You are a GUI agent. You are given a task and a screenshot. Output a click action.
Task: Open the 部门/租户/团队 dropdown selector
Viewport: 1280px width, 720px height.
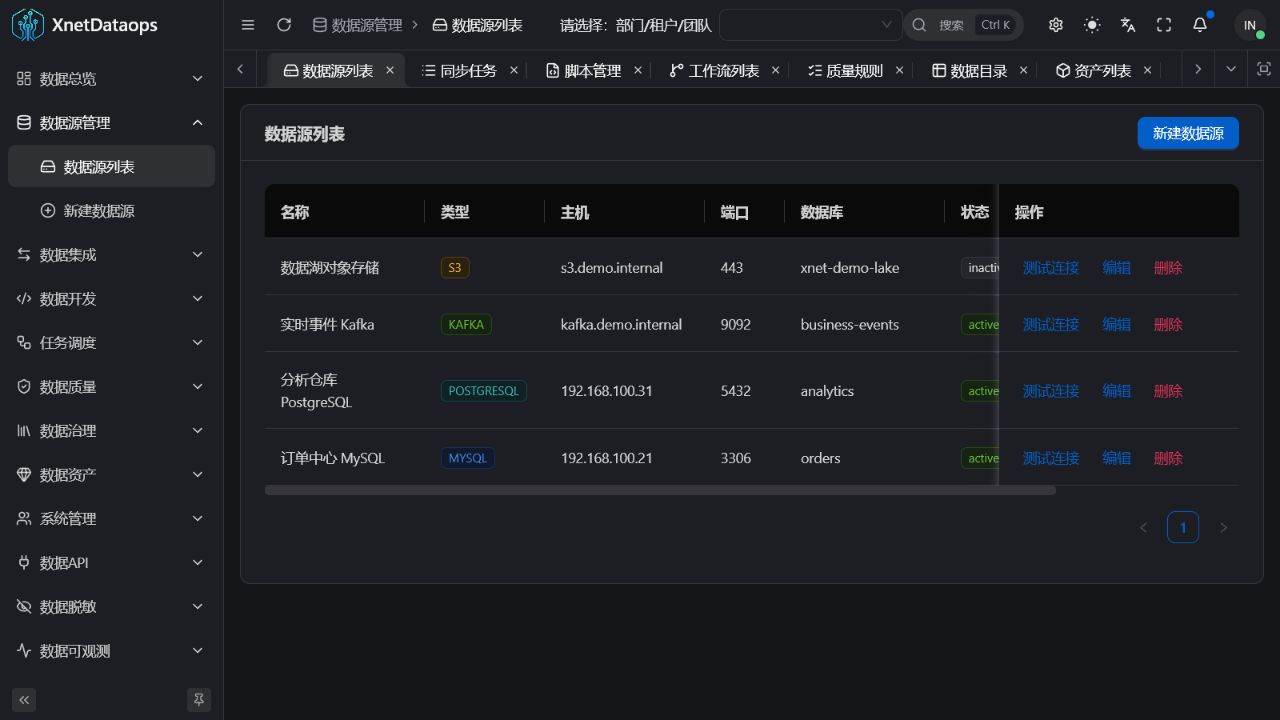coord(810,25)
